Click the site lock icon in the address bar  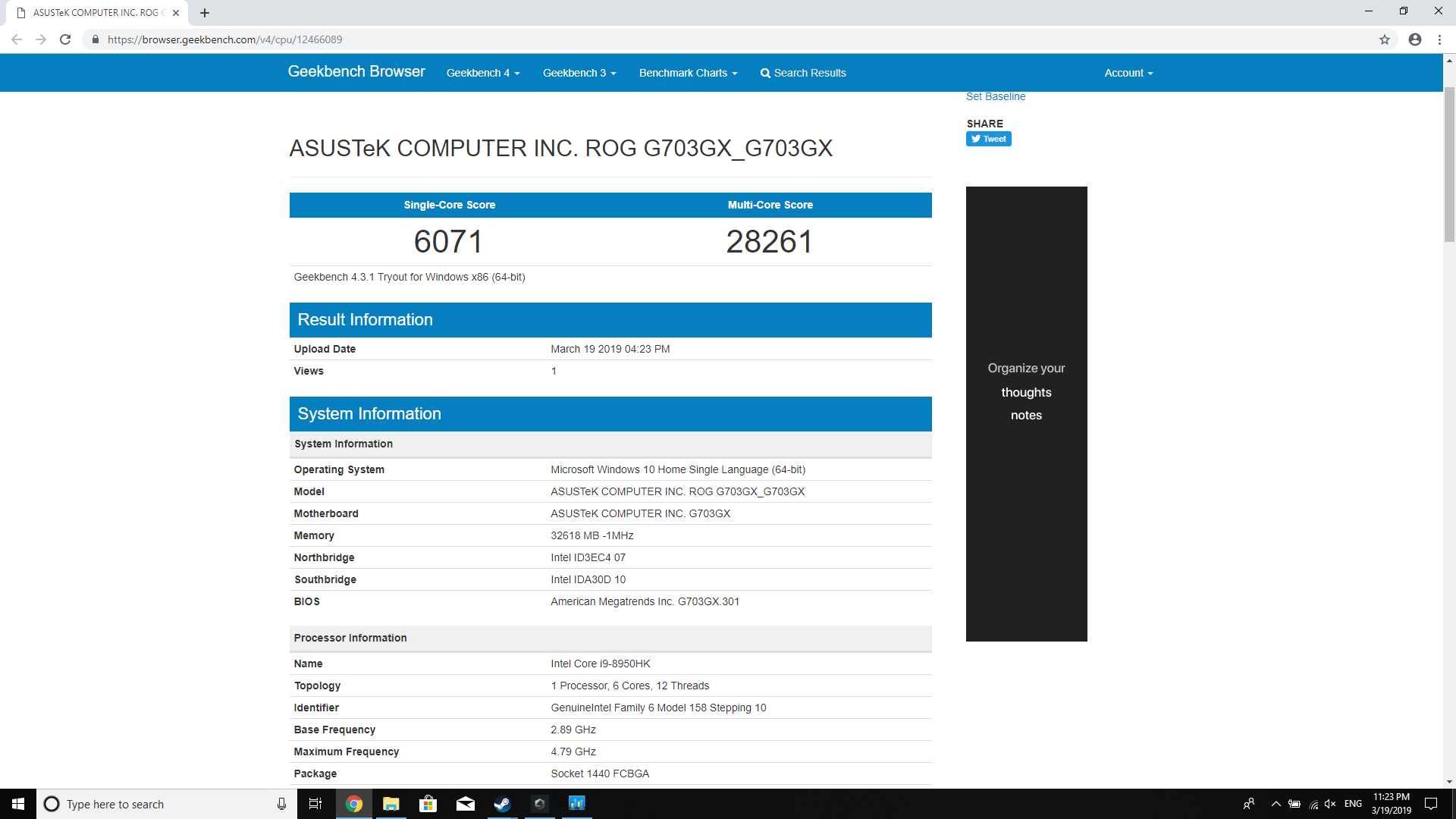[96, 39]
